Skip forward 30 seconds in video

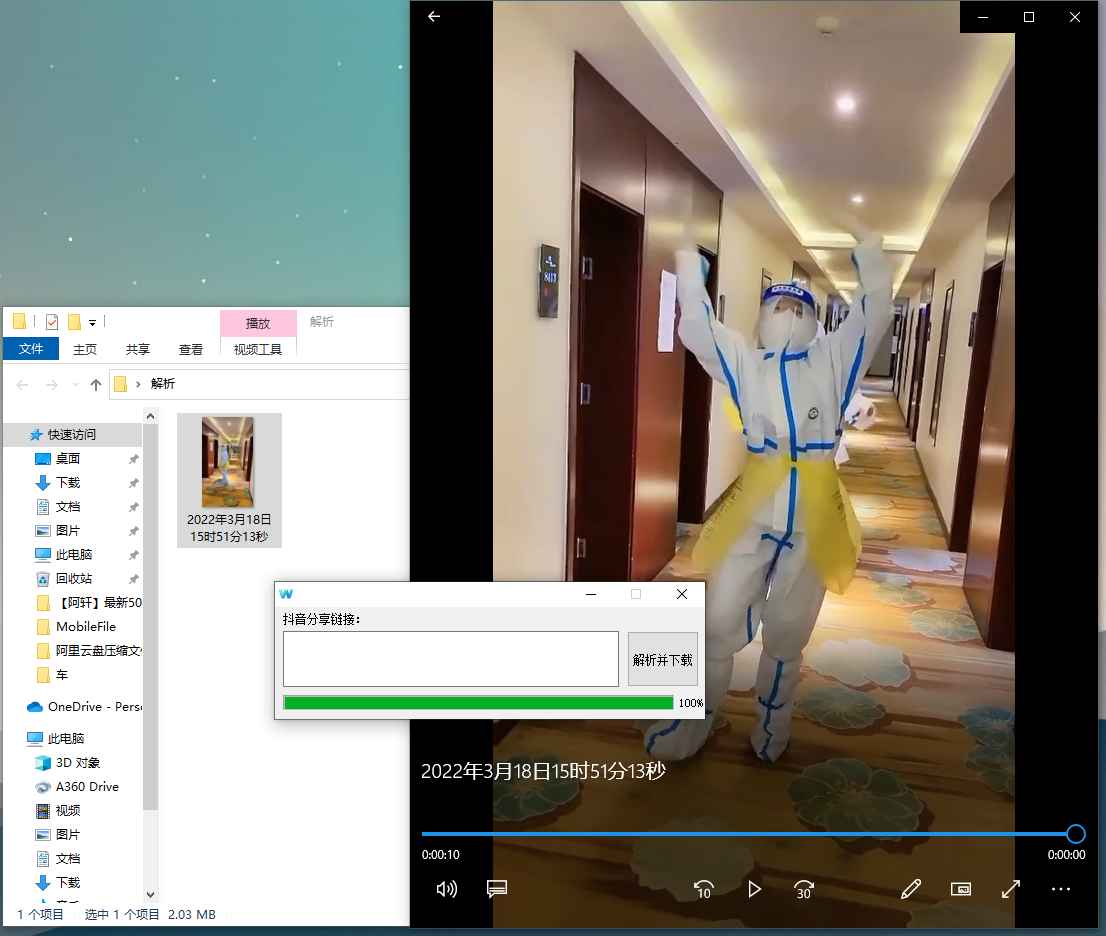click(x=804, y=889)
